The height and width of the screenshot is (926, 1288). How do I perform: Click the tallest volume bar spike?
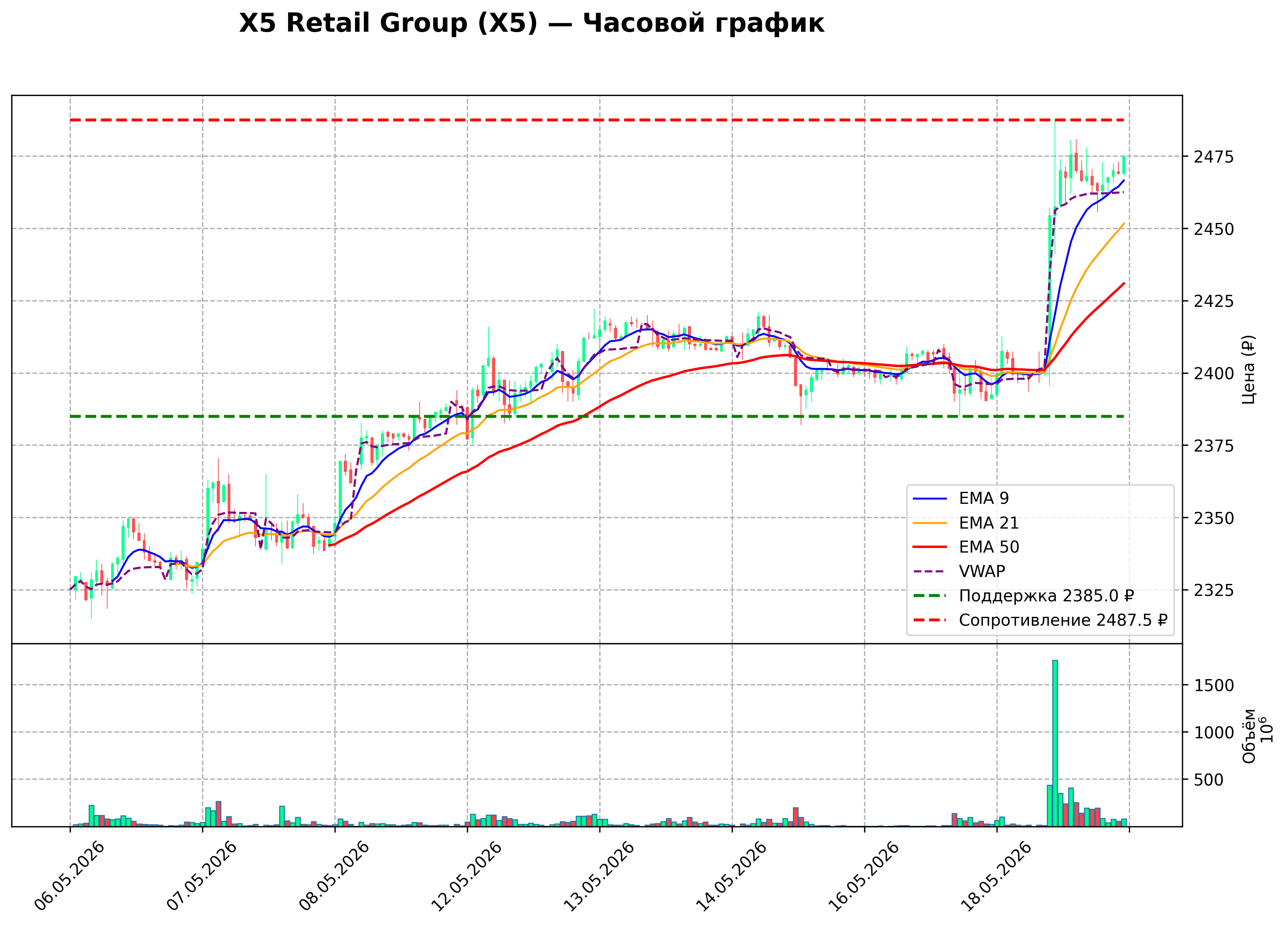[1055, 743]
